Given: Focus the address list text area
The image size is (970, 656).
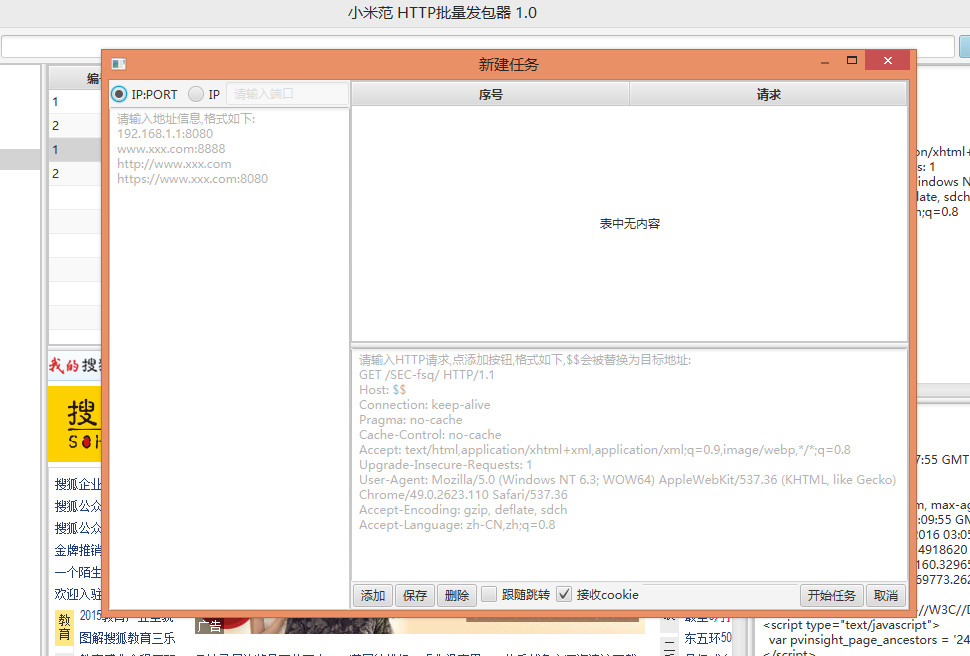Looking at the screenshot, I should click(229, 358).
